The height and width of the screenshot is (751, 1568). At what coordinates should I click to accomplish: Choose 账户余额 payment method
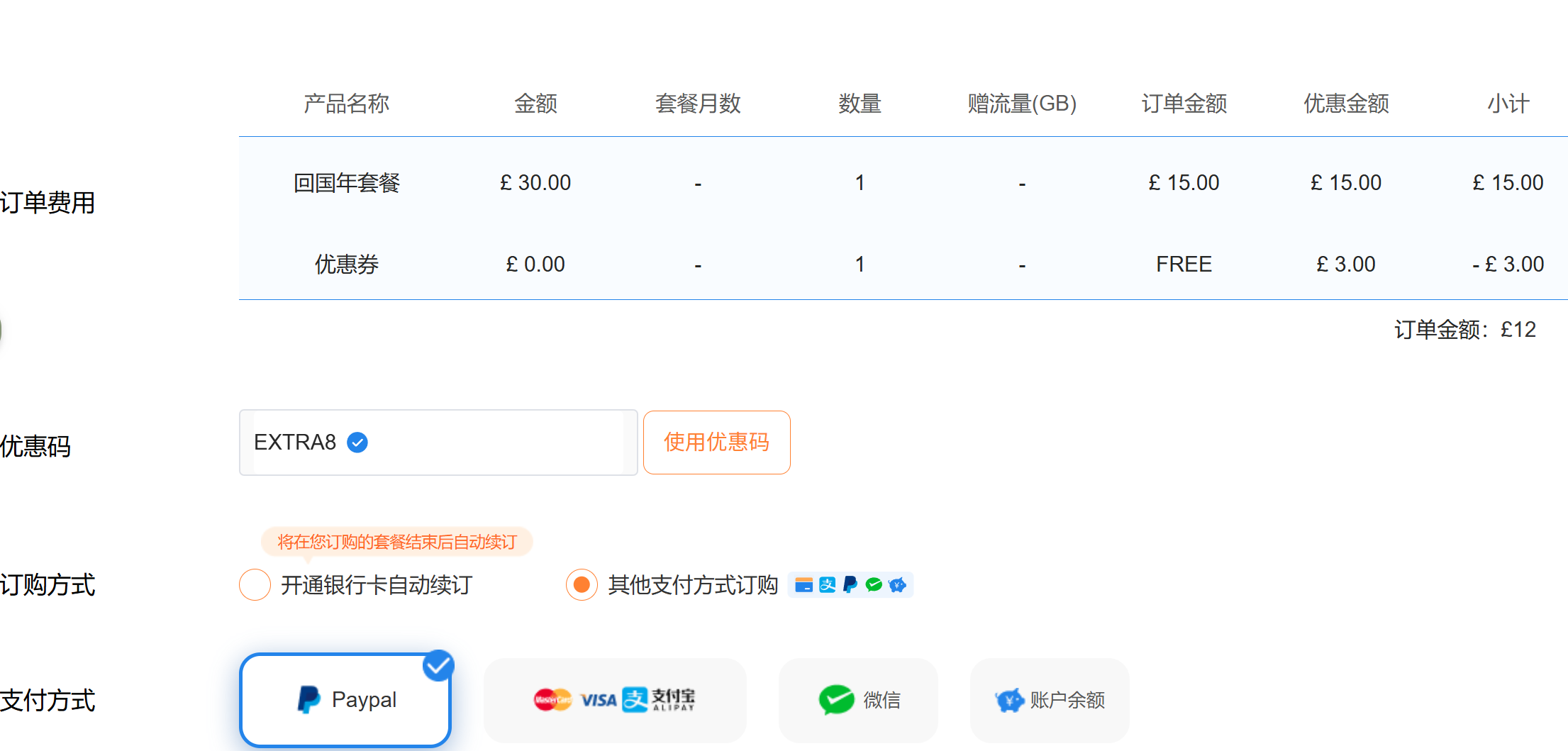tap(1049, 700)
